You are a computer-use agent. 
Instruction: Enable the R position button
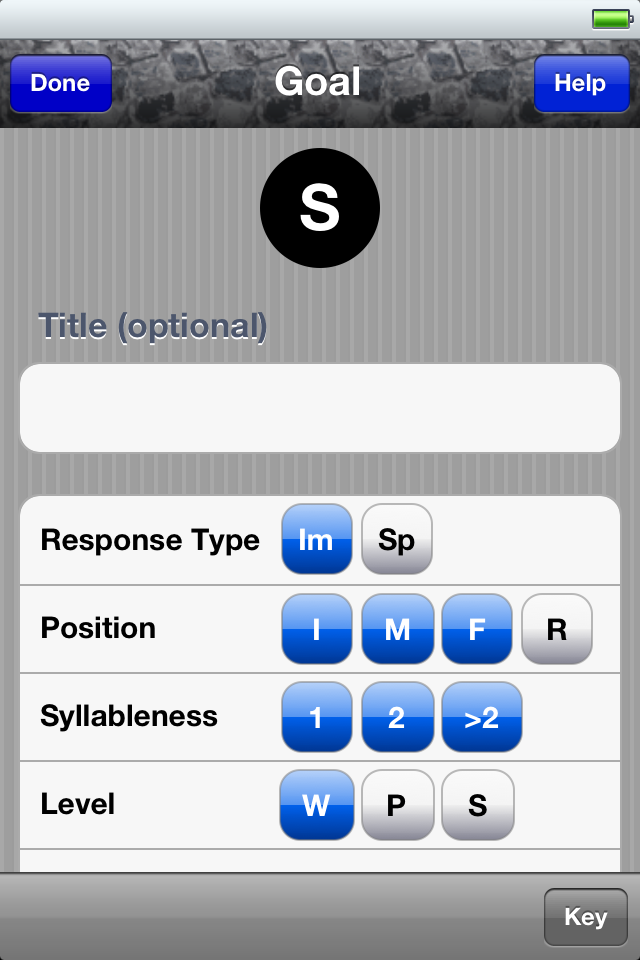(x=557, y=629)
